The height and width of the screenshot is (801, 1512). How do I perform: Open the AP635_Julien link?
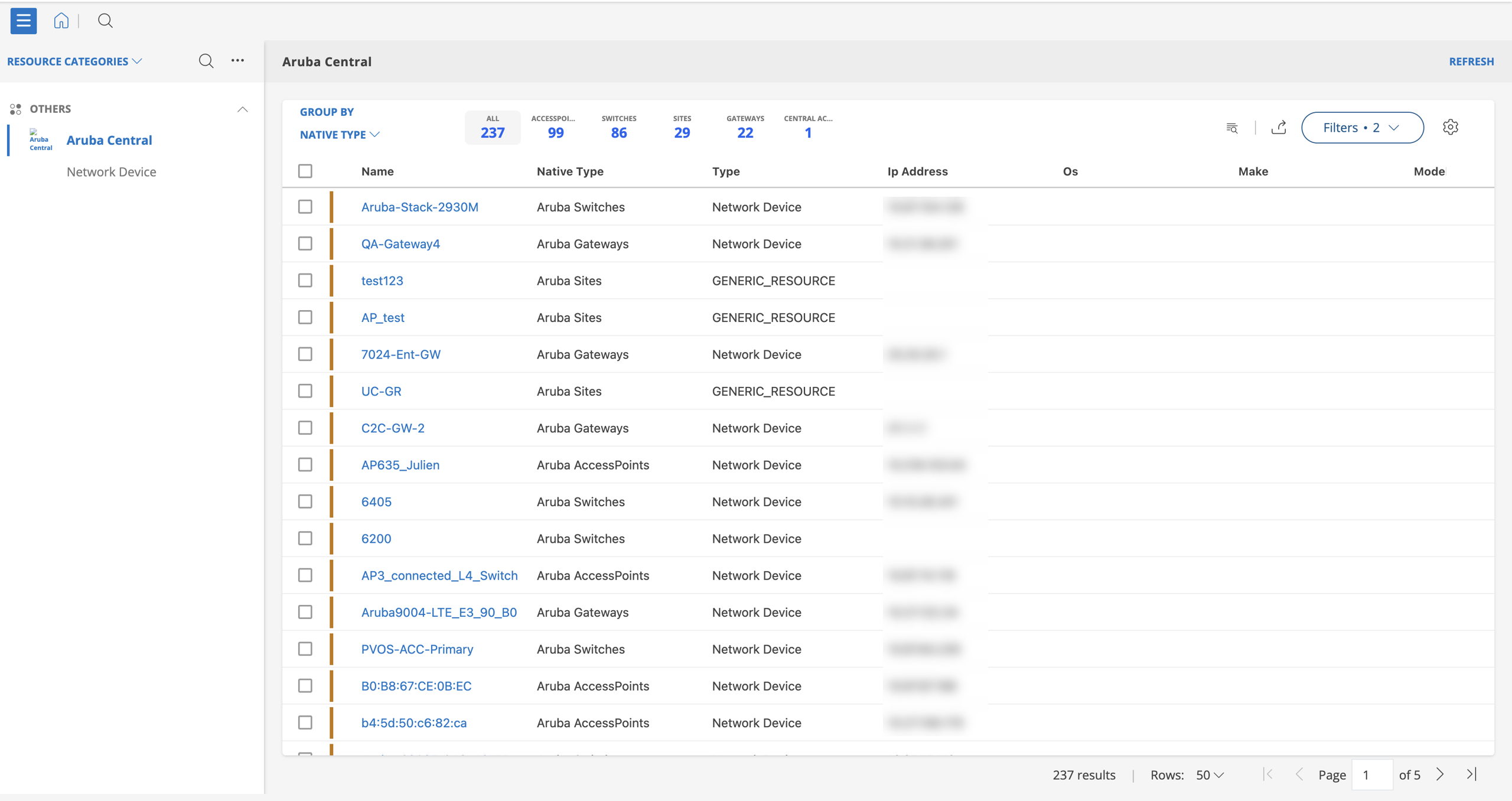tap(400, 465)
